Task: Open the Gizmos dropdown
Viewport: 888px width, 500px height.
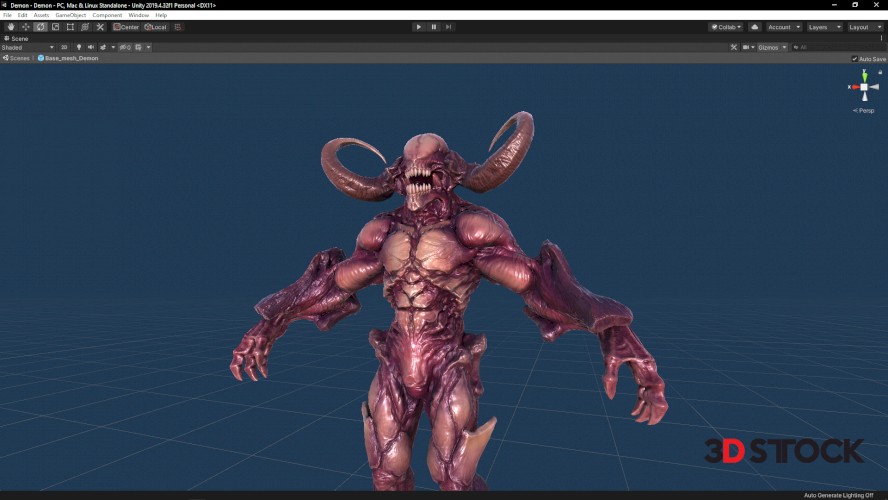Action: [x=772, y=47]
